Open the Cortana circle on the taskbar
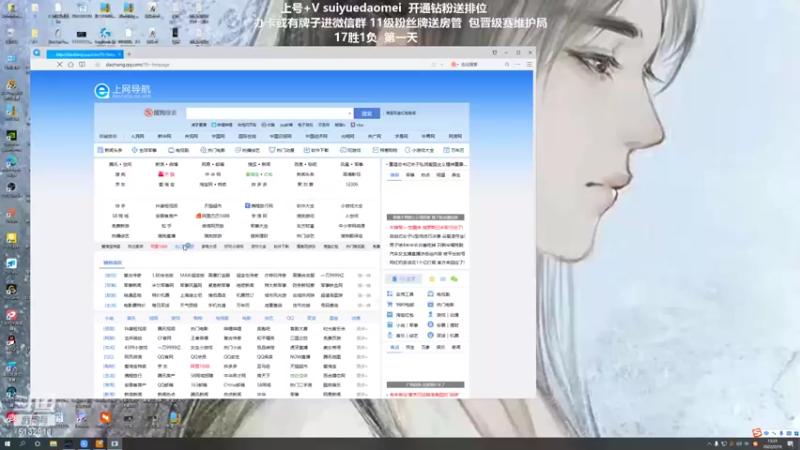 point(37,444)
